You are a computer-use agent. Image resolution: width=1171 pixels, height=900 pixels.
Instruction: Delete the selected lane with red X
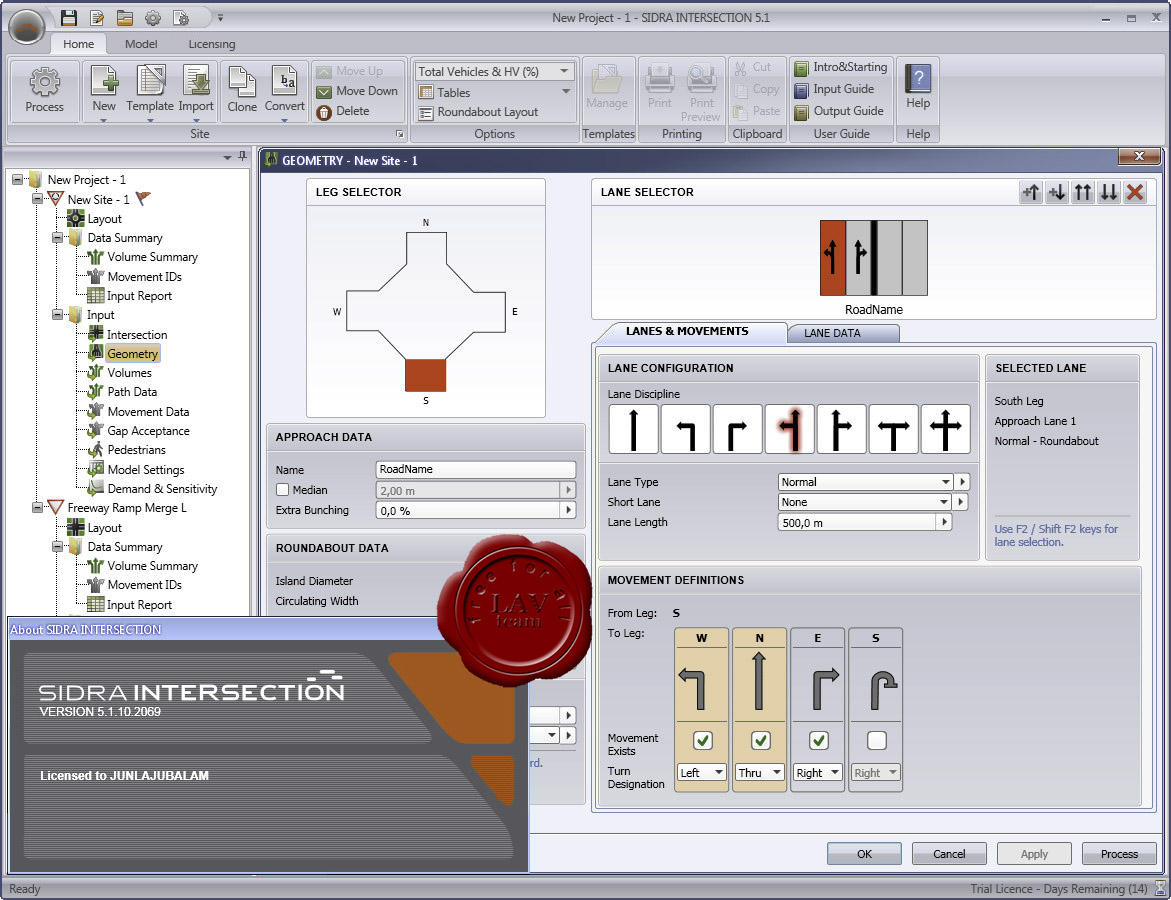1135,193
